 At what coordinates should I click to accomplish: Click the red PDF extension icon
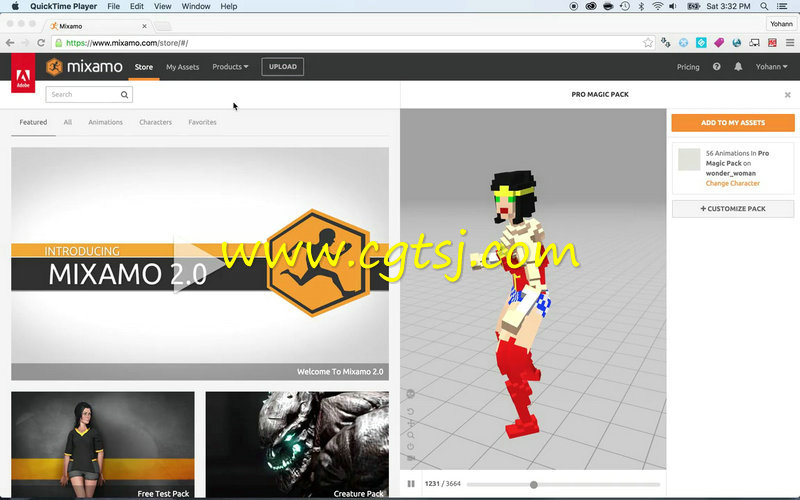(772, 43)
